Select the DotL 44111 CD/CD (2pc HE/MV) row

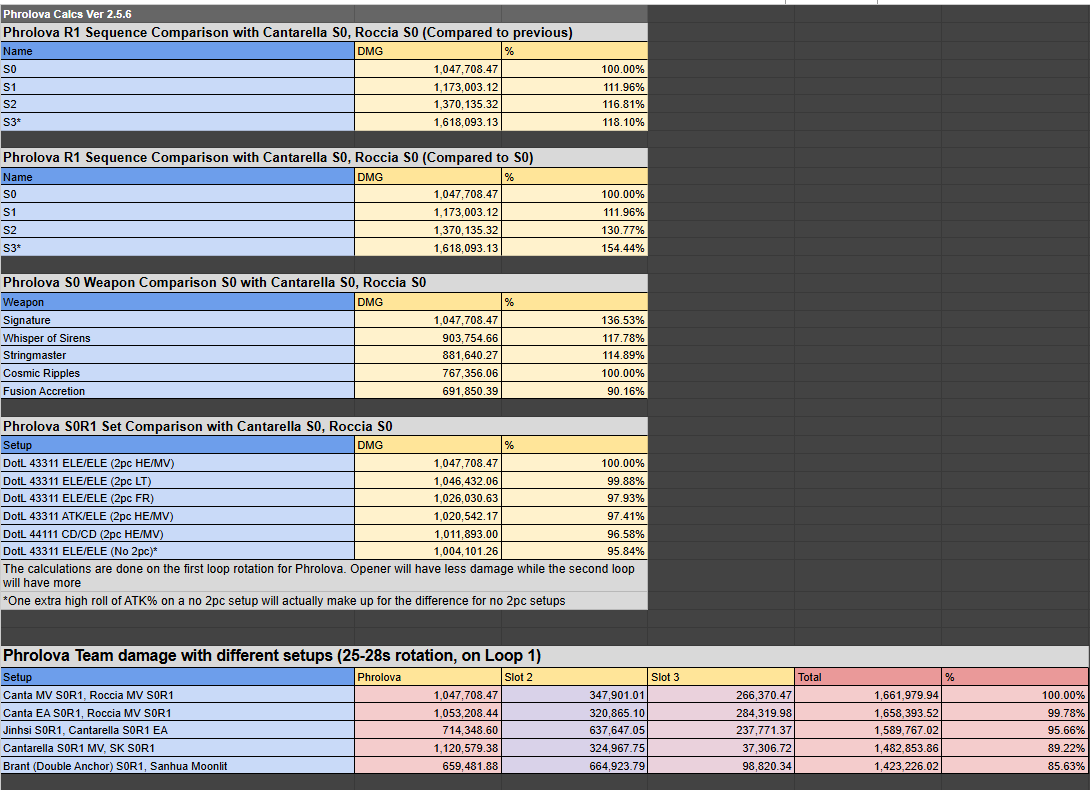(177, 535)
